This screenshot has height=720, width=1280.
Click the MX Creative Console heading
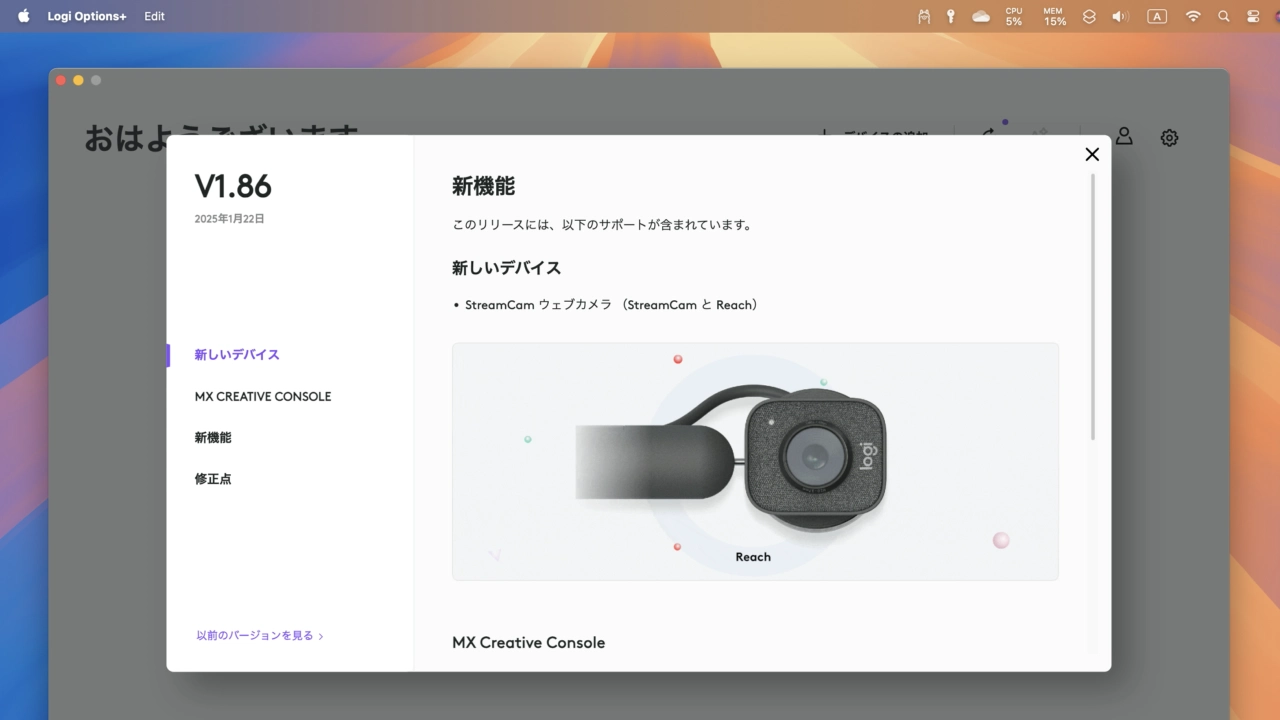(528, 642)
